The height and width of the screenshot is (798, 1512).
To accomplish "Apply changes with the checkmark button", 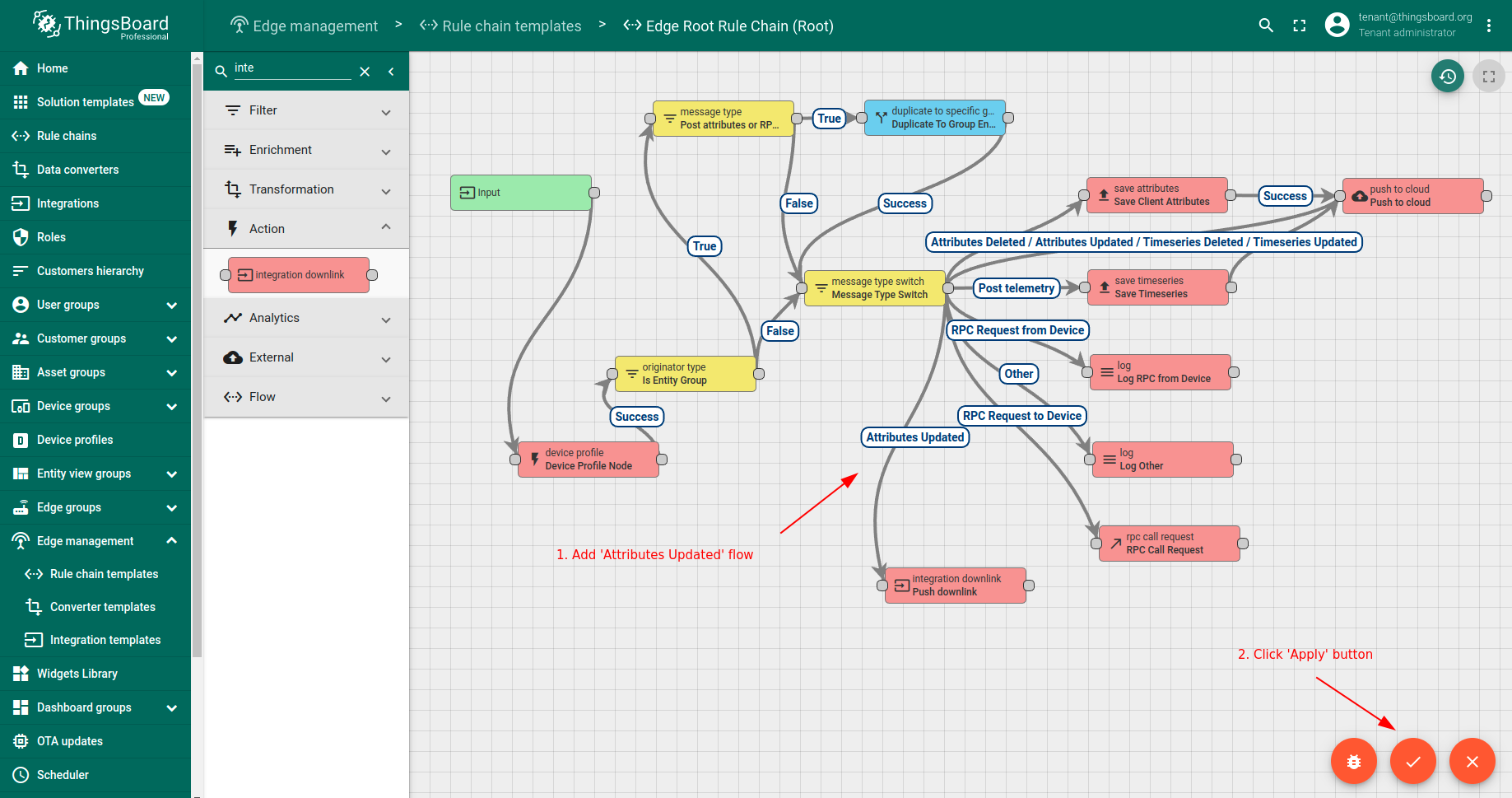I will pyautogui.click(x=1413, y=762).
